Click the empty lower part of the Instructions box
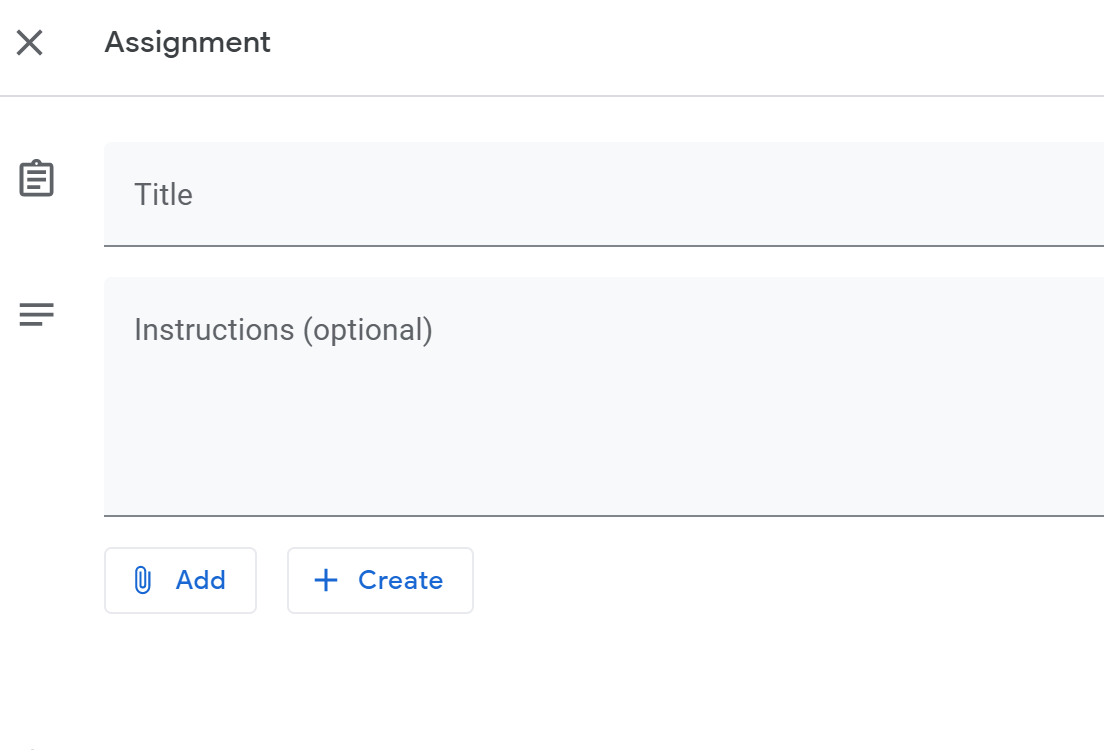 point(600,470)
